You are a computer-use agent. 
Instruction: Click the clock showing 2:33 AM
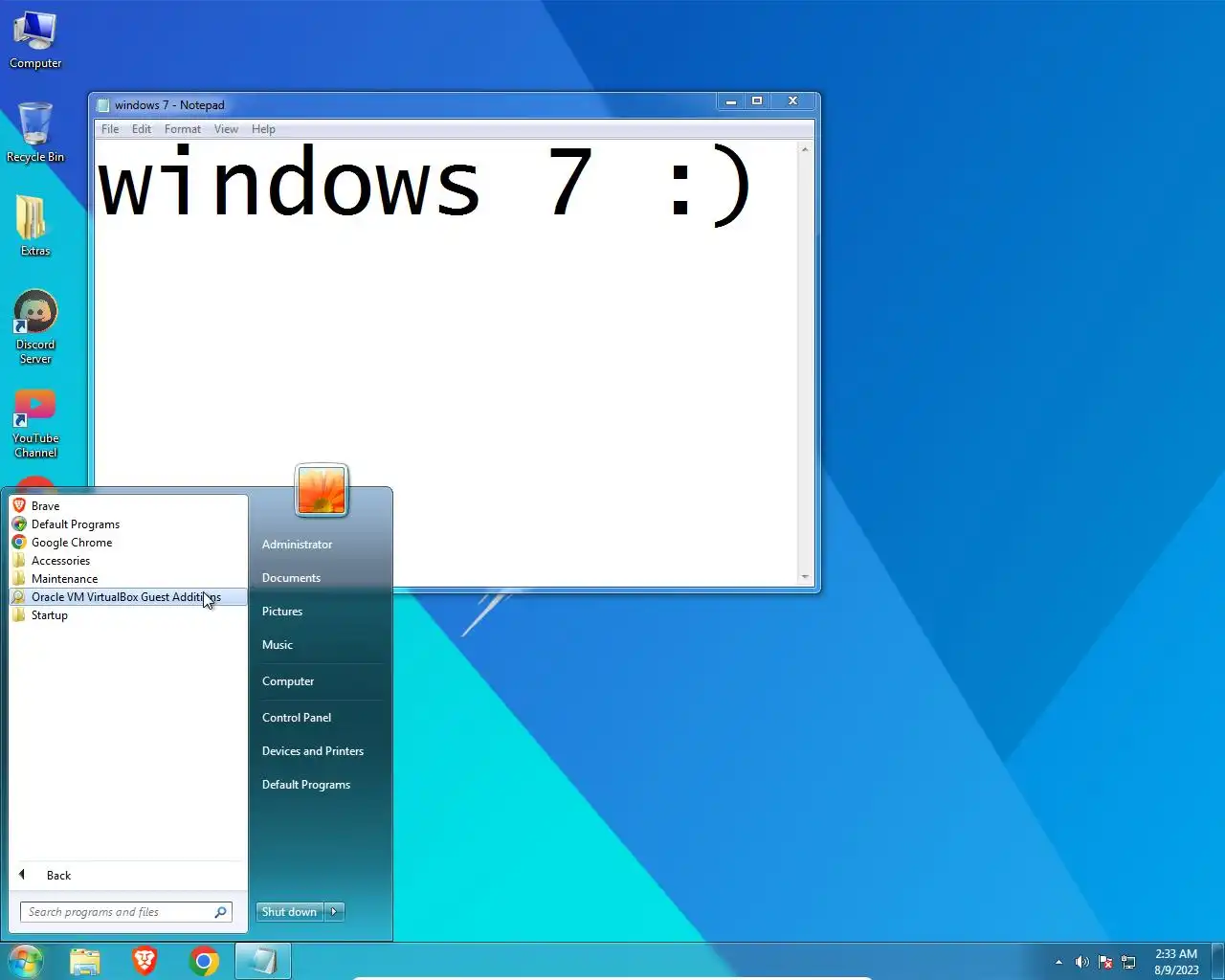(x=1176, y=961)
